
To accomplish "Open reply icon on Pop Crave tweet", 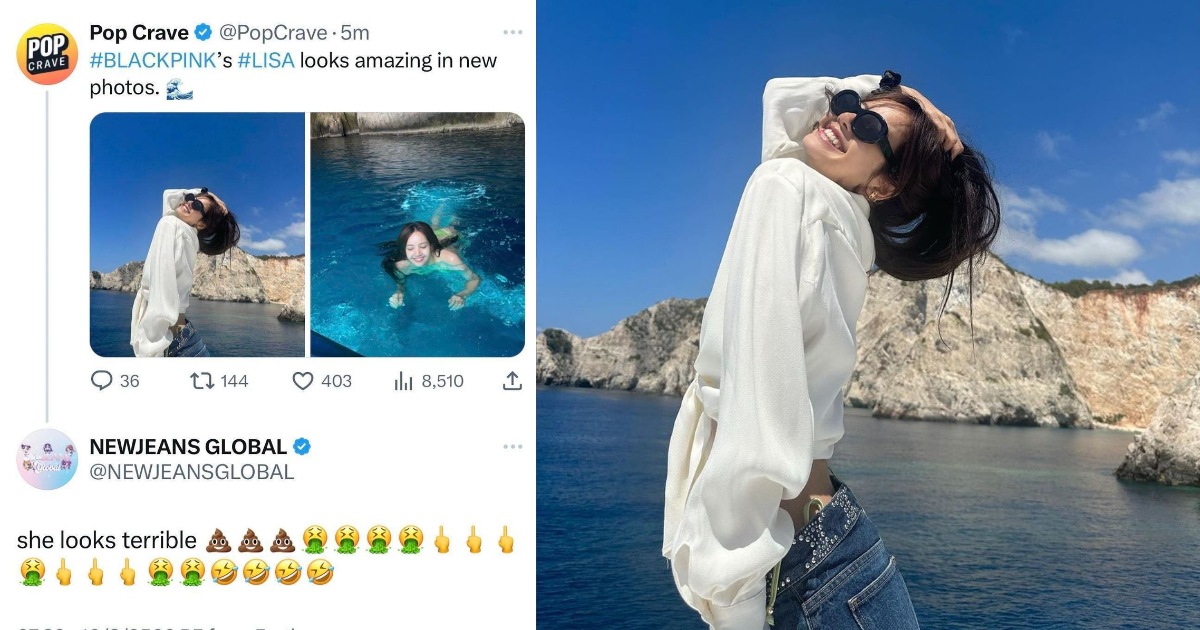I will coord(102,381).
